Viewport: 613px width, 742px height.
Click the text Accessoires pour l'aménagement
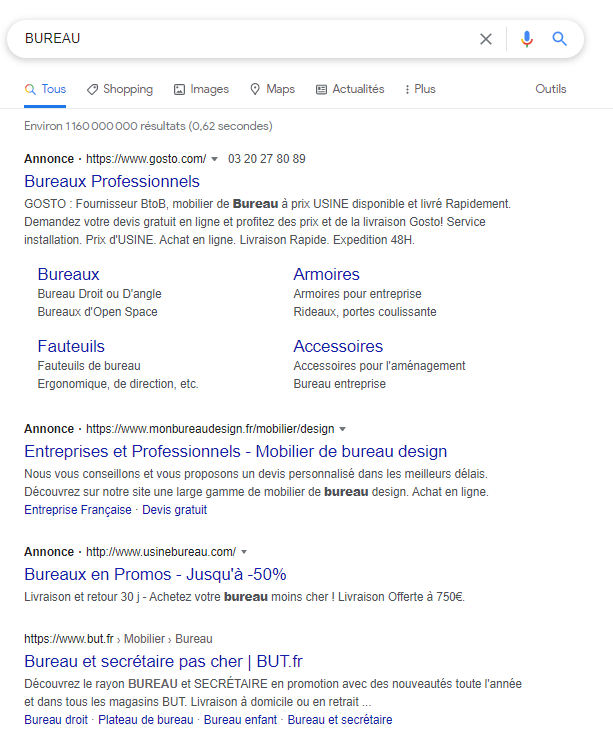pyautogui.click(x=379, y=366)
